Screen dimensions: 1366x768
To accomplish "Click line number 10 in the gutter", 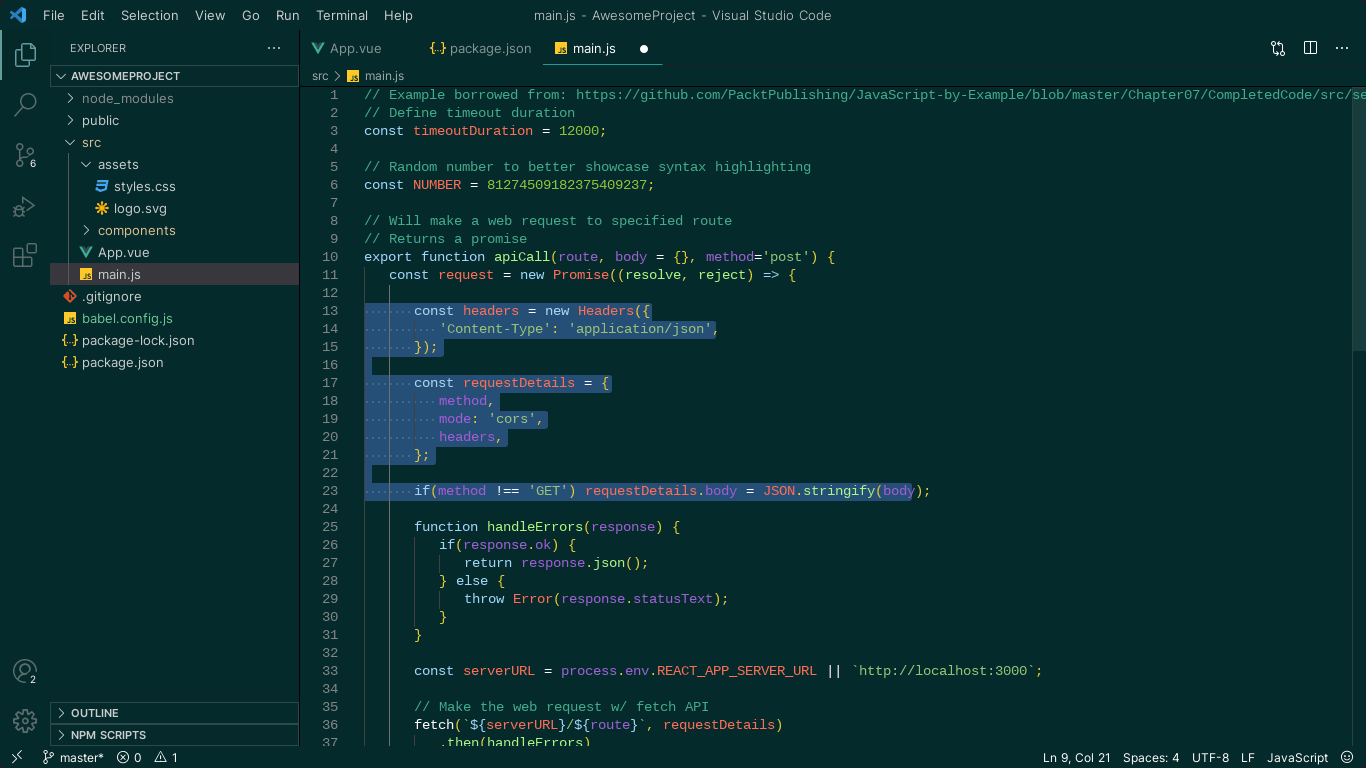I will click(x=330, y=256).
